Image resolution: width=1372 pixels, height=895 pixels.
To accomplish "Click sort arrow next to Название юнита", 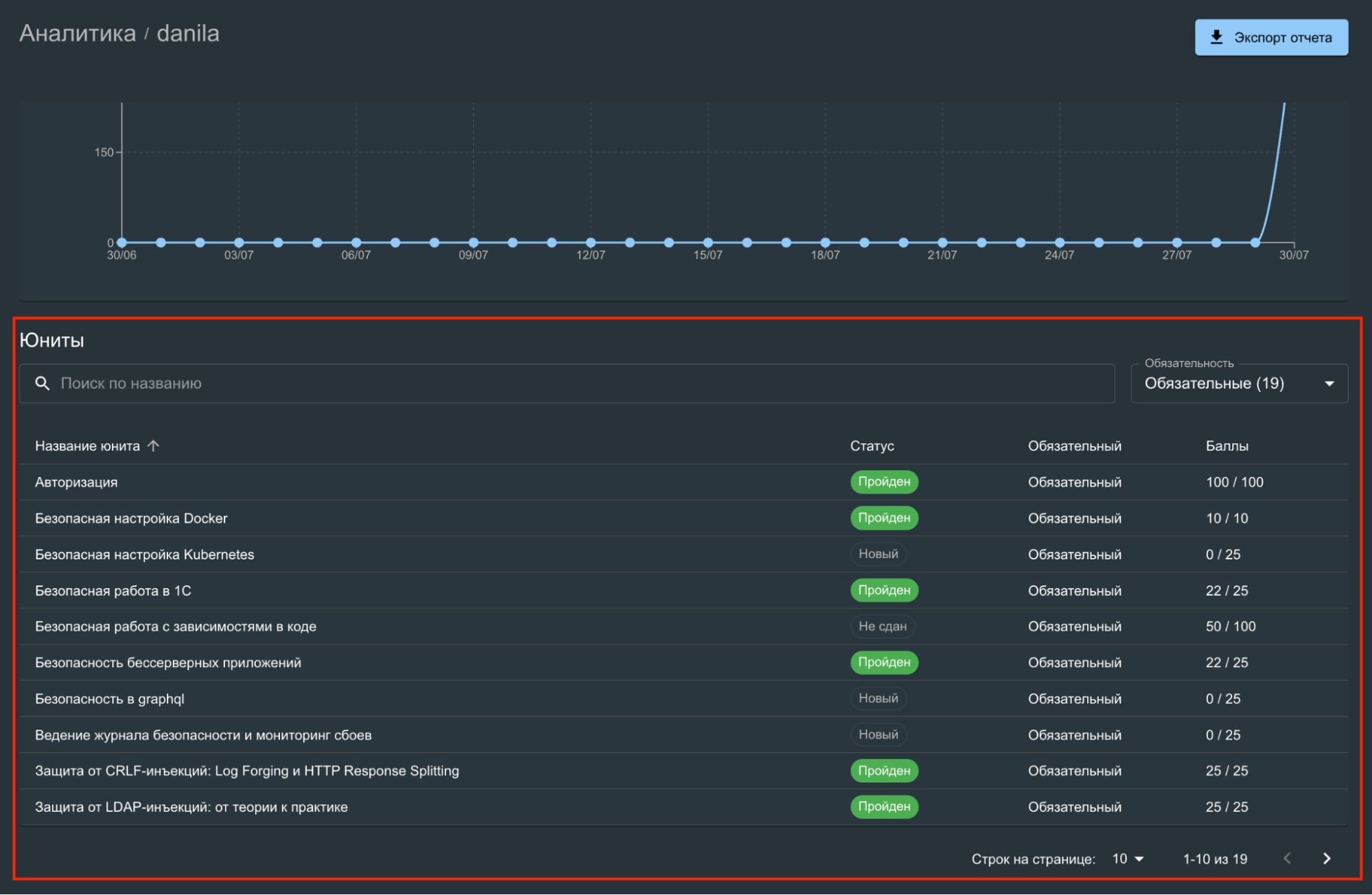I will pos(153,446).
